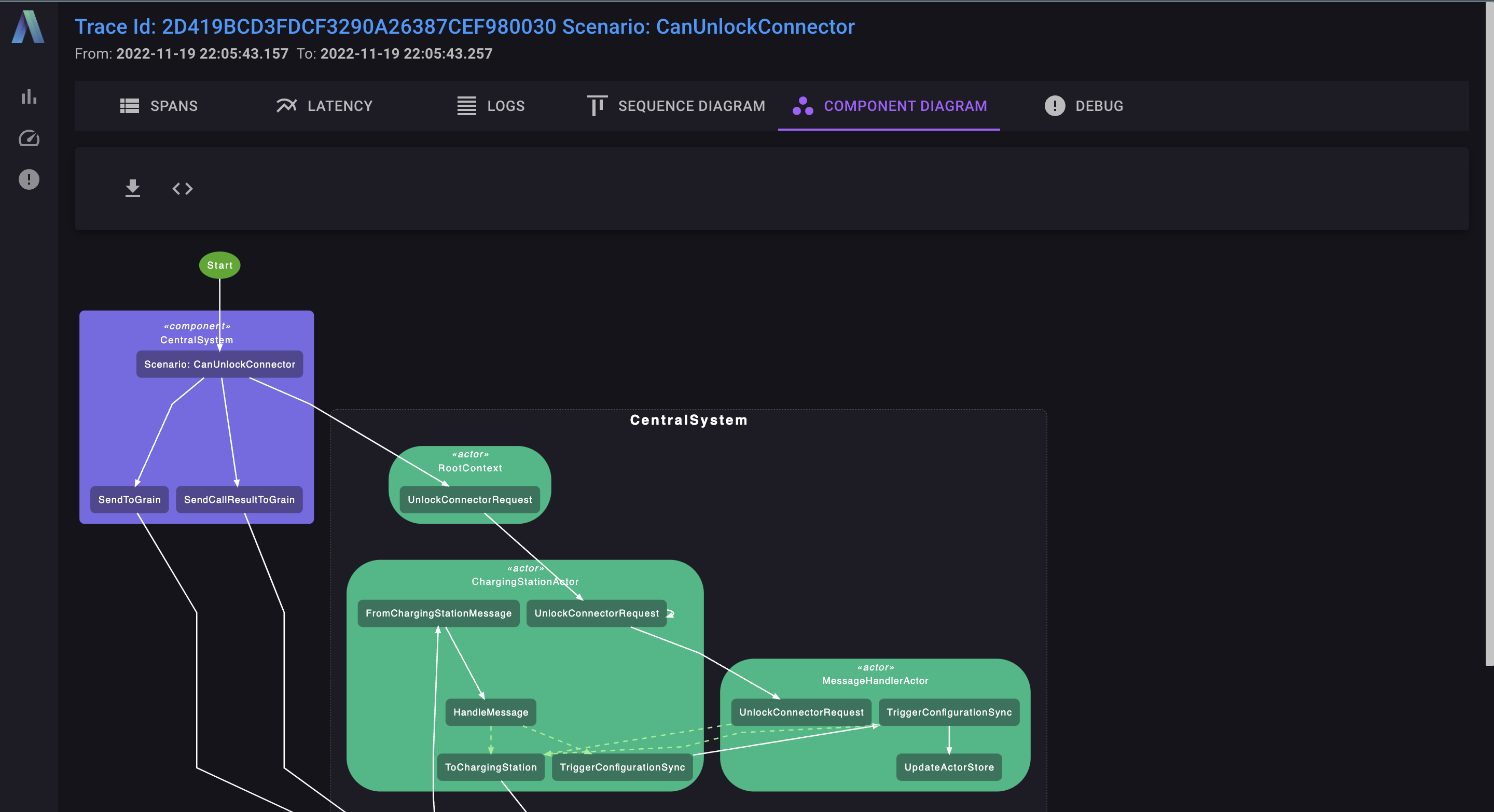Open the Sequence Diagram tab
The height and width of the screenshot is (812, 1494).
click(675, 106)
